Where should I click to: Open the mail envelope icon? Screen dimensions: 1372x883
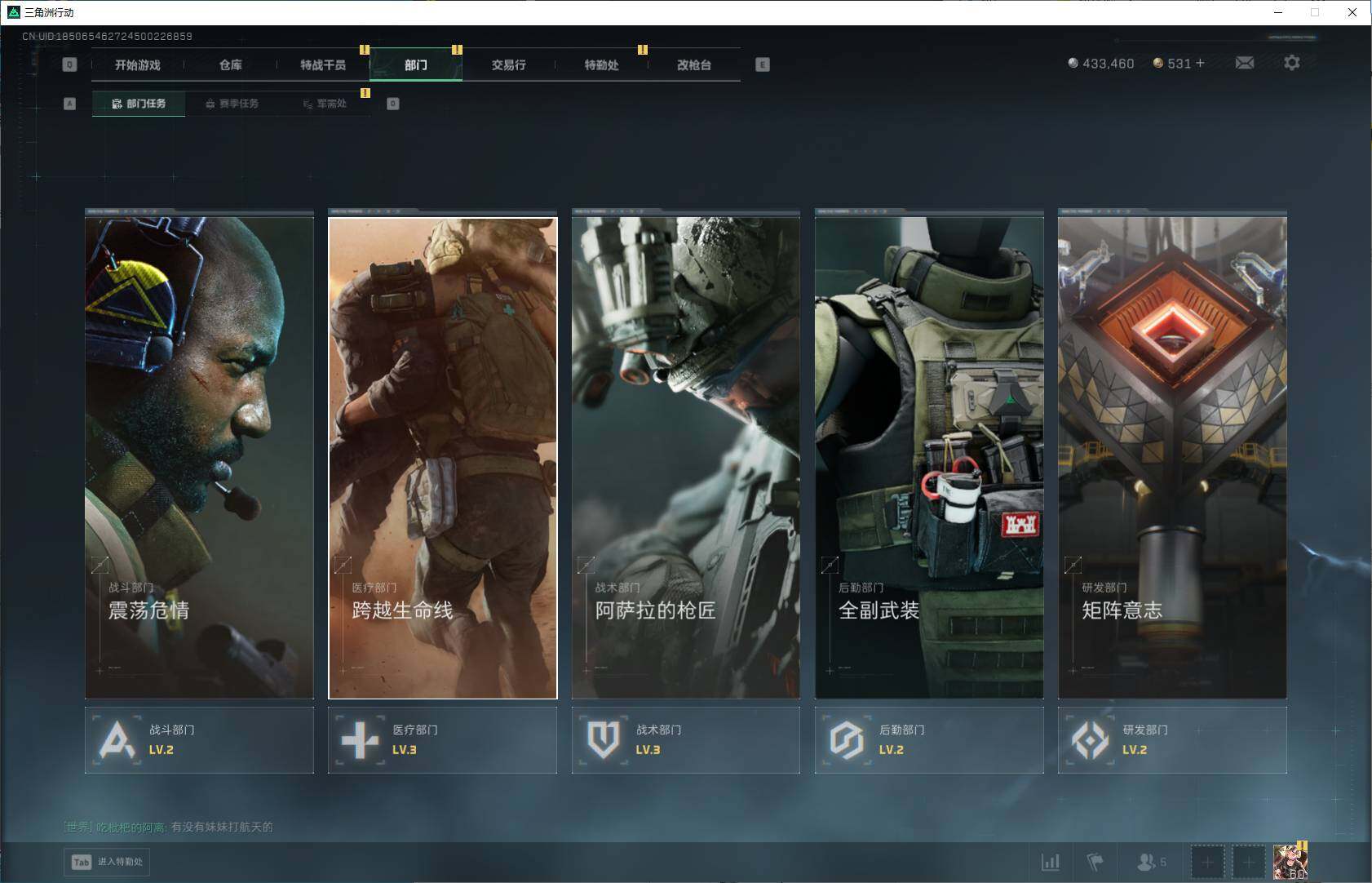point(1244,63)
